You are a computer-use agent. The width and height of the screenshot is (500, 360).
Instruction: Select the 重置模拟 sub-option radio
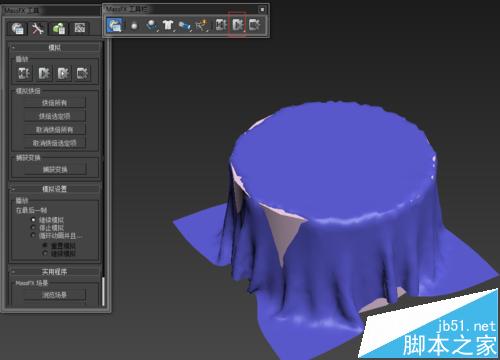(x=45, y=245)
